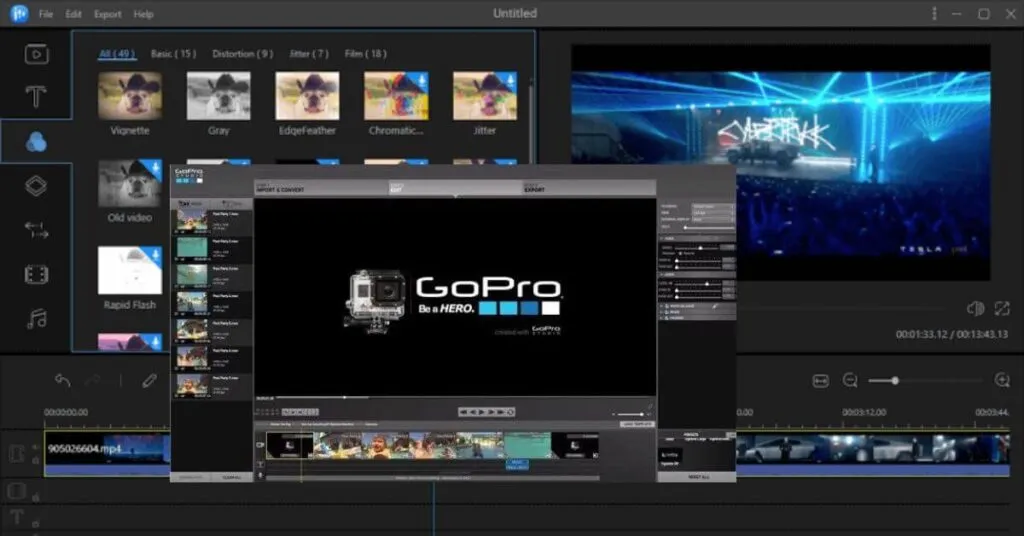
Task: Switch to the Jitter (7) filters tab
Action: click(x=309, y=54)
